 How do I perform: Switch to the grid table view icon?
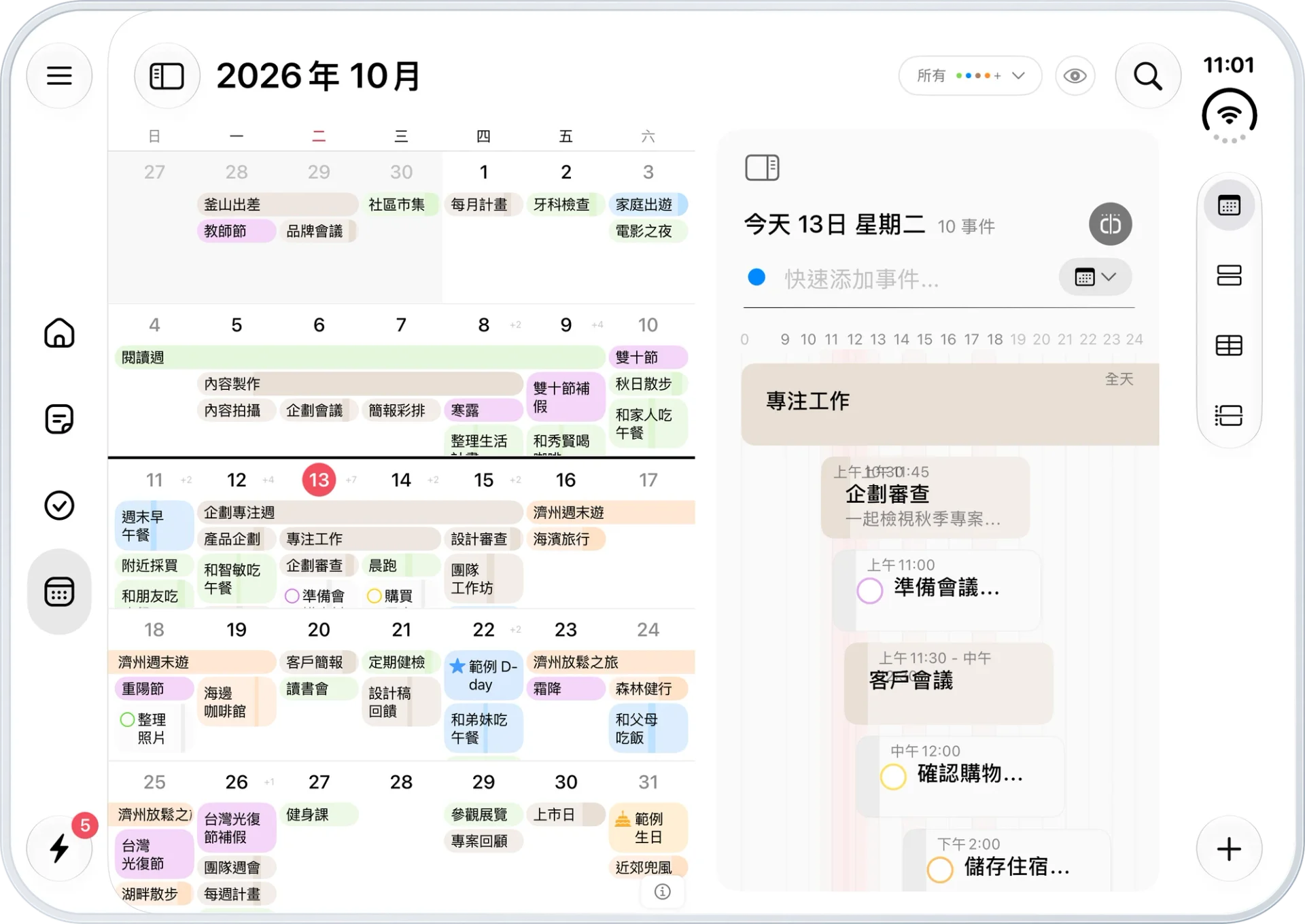[1229, 346]
